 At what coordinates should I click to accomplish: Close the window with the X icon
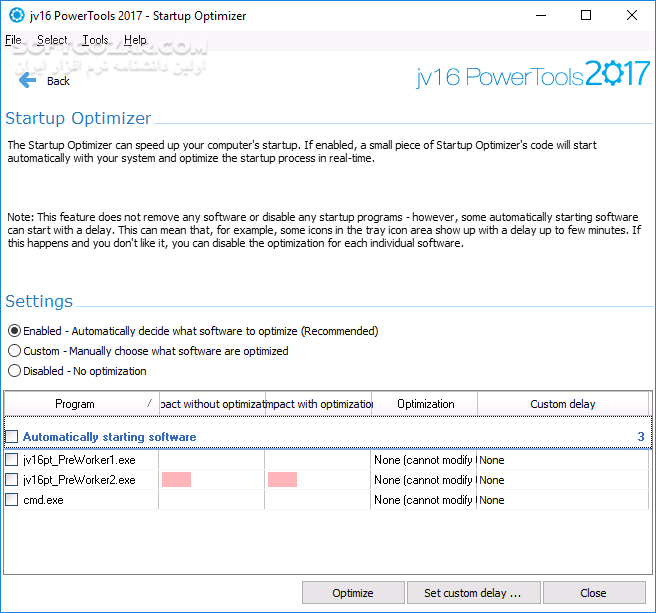coord(631,16)
